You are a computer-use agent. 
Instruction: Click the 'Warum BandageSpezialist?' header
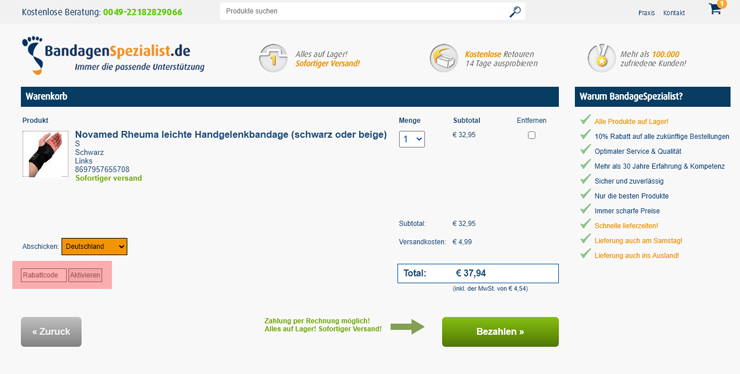tap(653, 97)
